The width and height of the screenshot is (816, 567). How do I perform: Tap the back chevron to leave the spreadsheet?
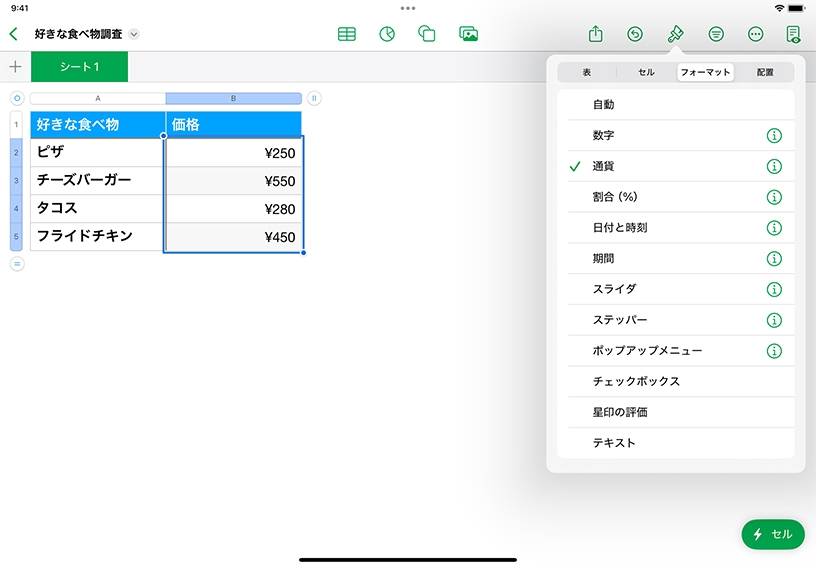[x=13, y=34]
